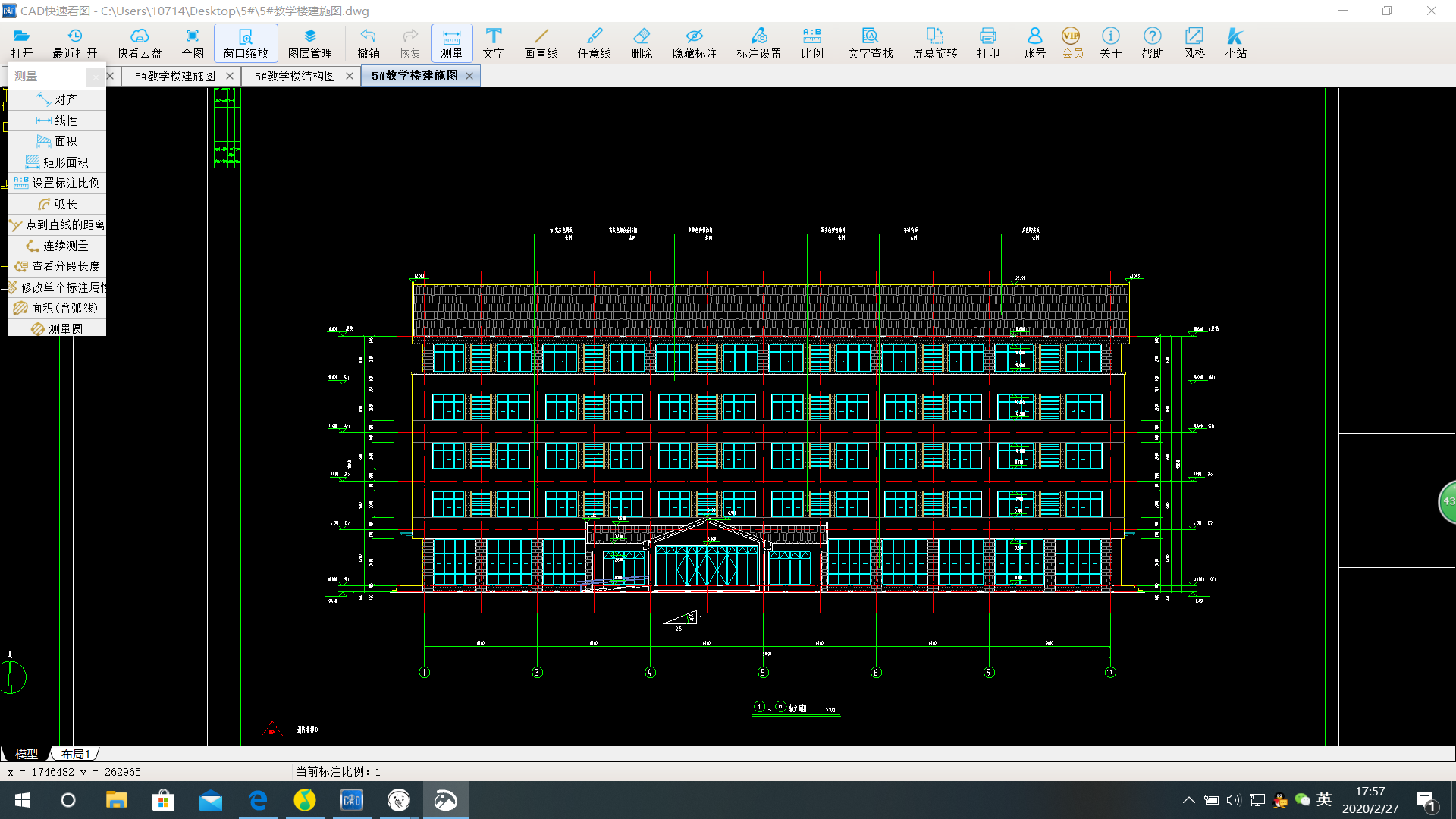Click the 当前标注比例 status text
The height and width of the screenshot is (819, 1456).
tap(338, 772)
